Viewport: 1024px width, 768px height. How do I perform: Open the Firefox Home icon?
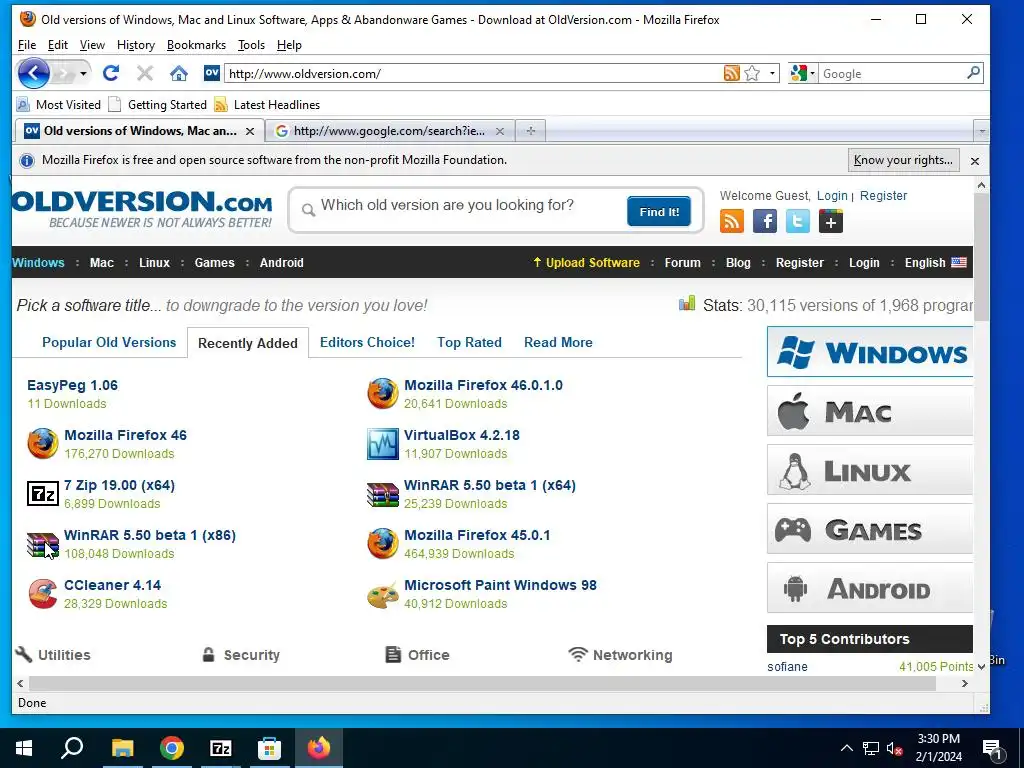tap(178, 73)
